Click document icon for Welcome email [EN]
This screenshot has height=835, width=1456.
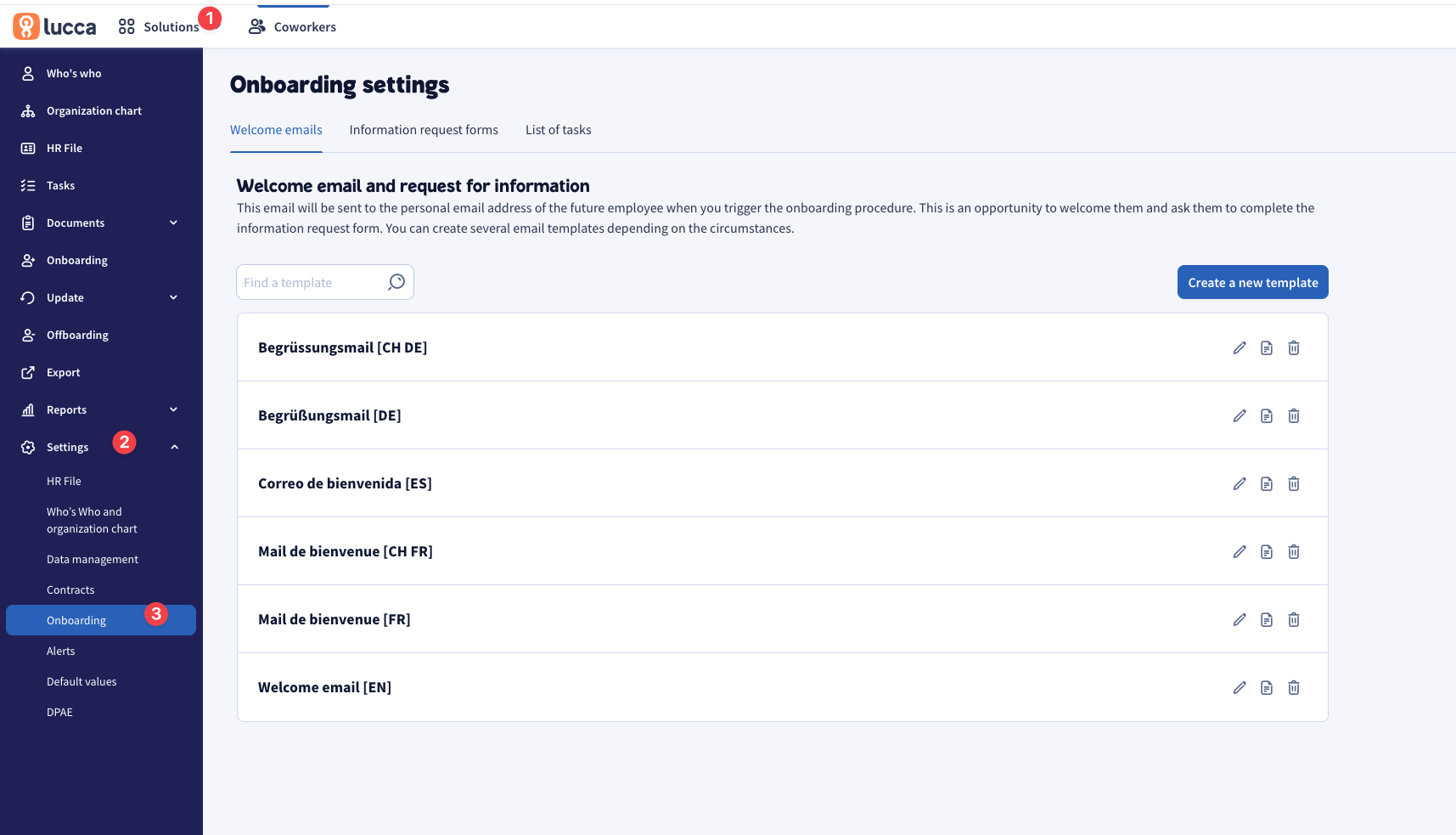tap(1267, 687)
